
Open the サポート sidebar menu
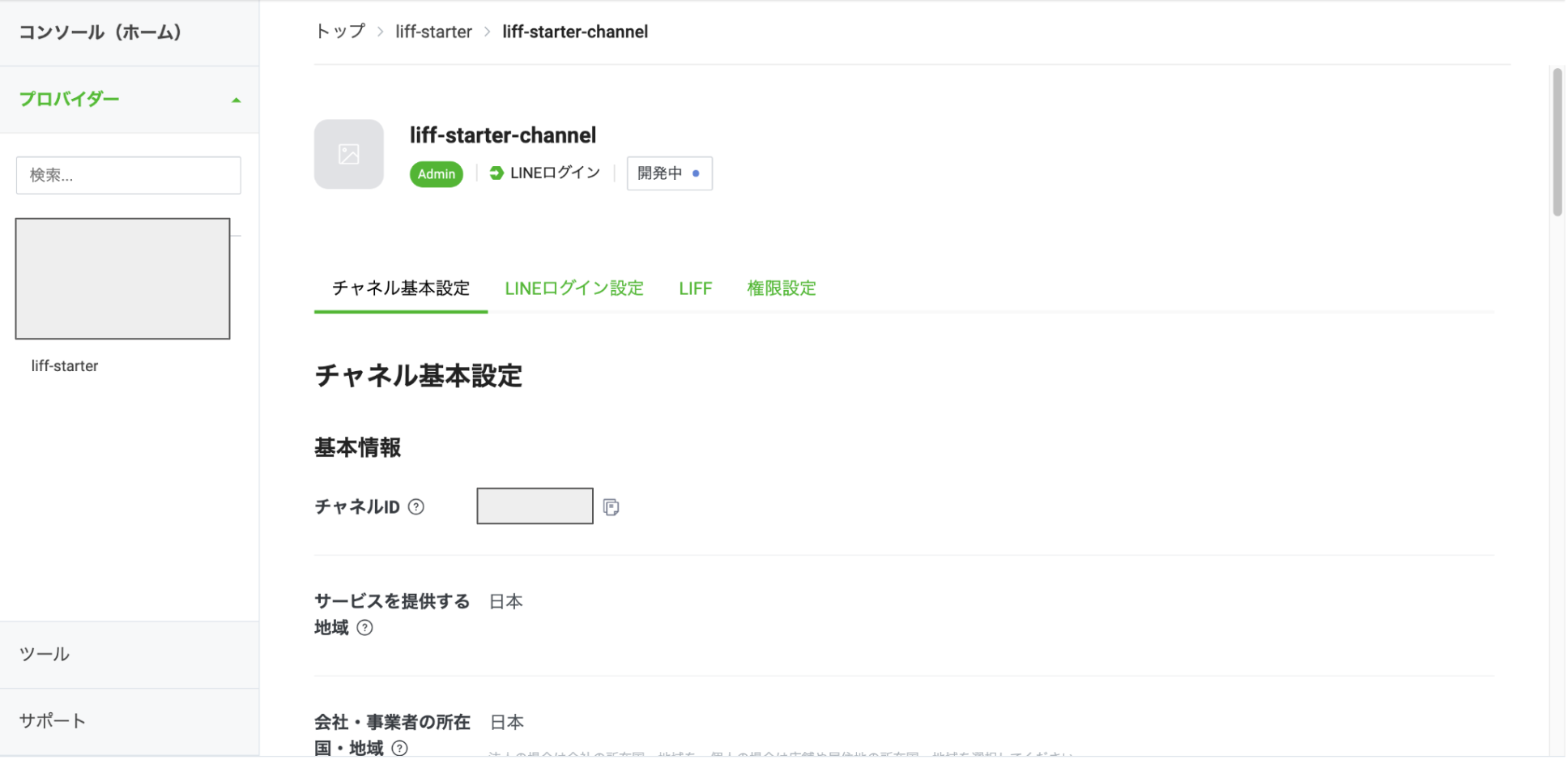51,719
